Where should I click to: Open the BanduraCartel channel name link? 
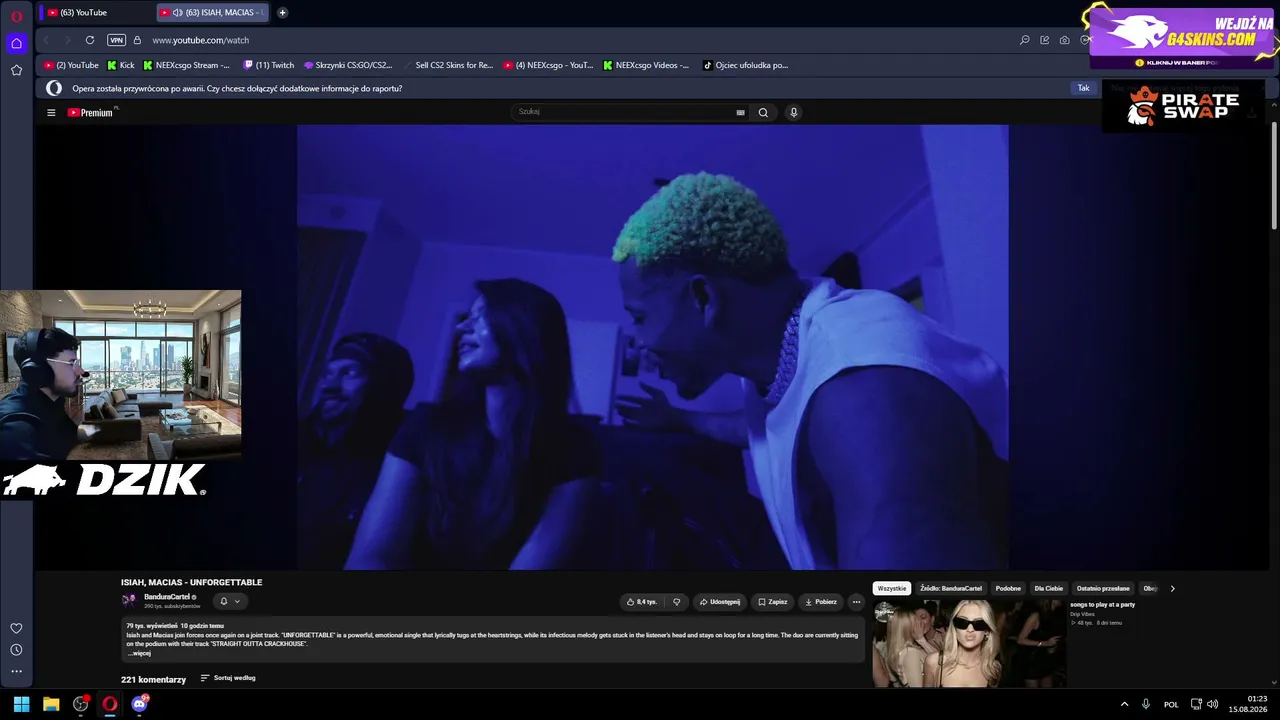(x=166, y=597)
